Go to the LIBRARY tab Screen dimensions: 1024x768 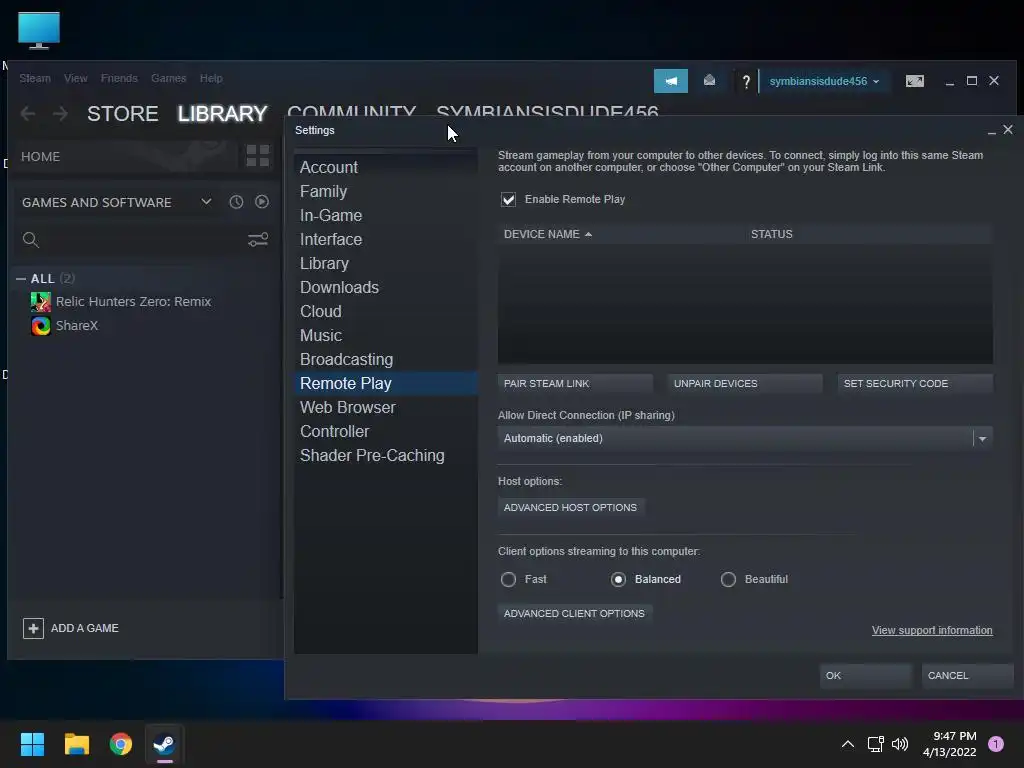pos(223,114)
